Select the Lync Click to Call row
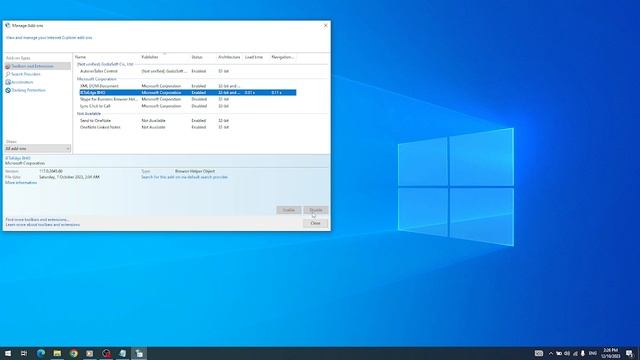 pyautogui.click(x=188, y=106)
